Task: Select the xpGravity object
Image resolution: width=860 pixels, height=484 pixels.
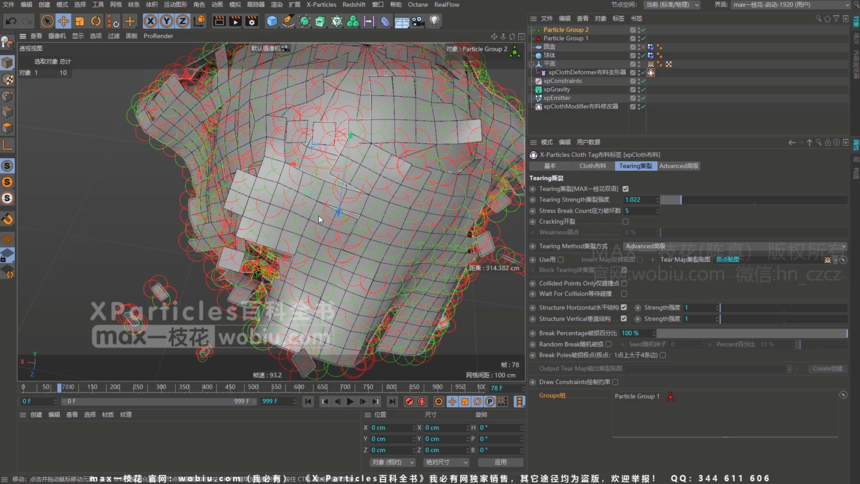Action: [557, 89]
